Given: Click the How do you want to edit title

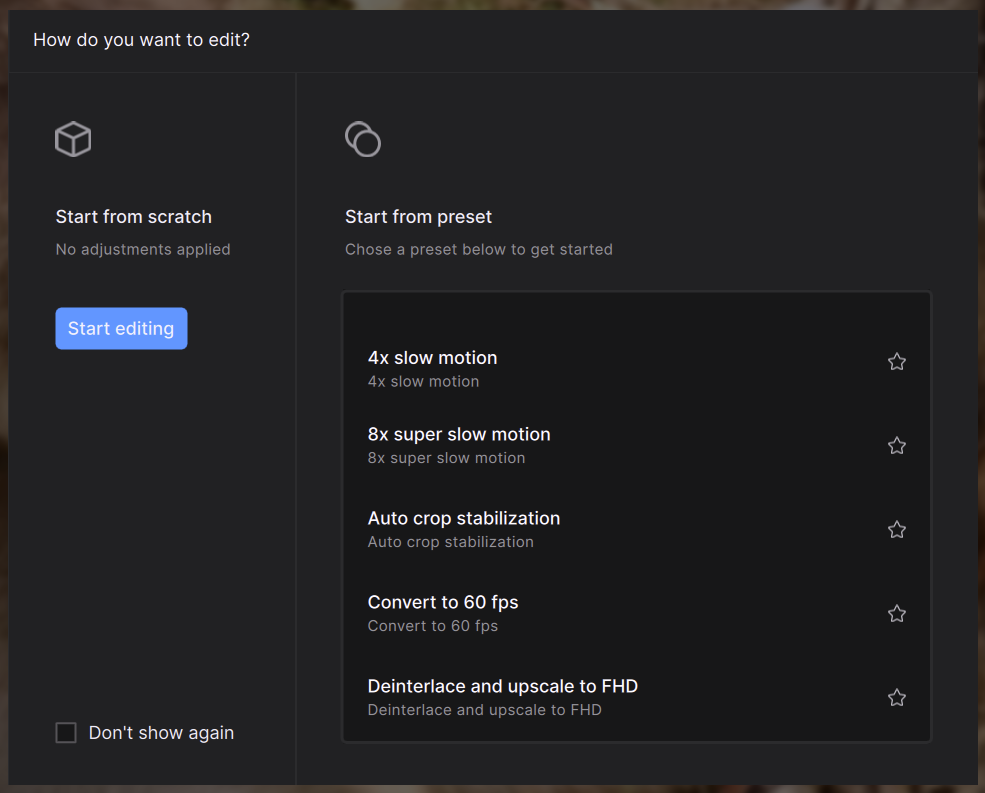Looking at the screenshot, I should click(x=141, y=40).
